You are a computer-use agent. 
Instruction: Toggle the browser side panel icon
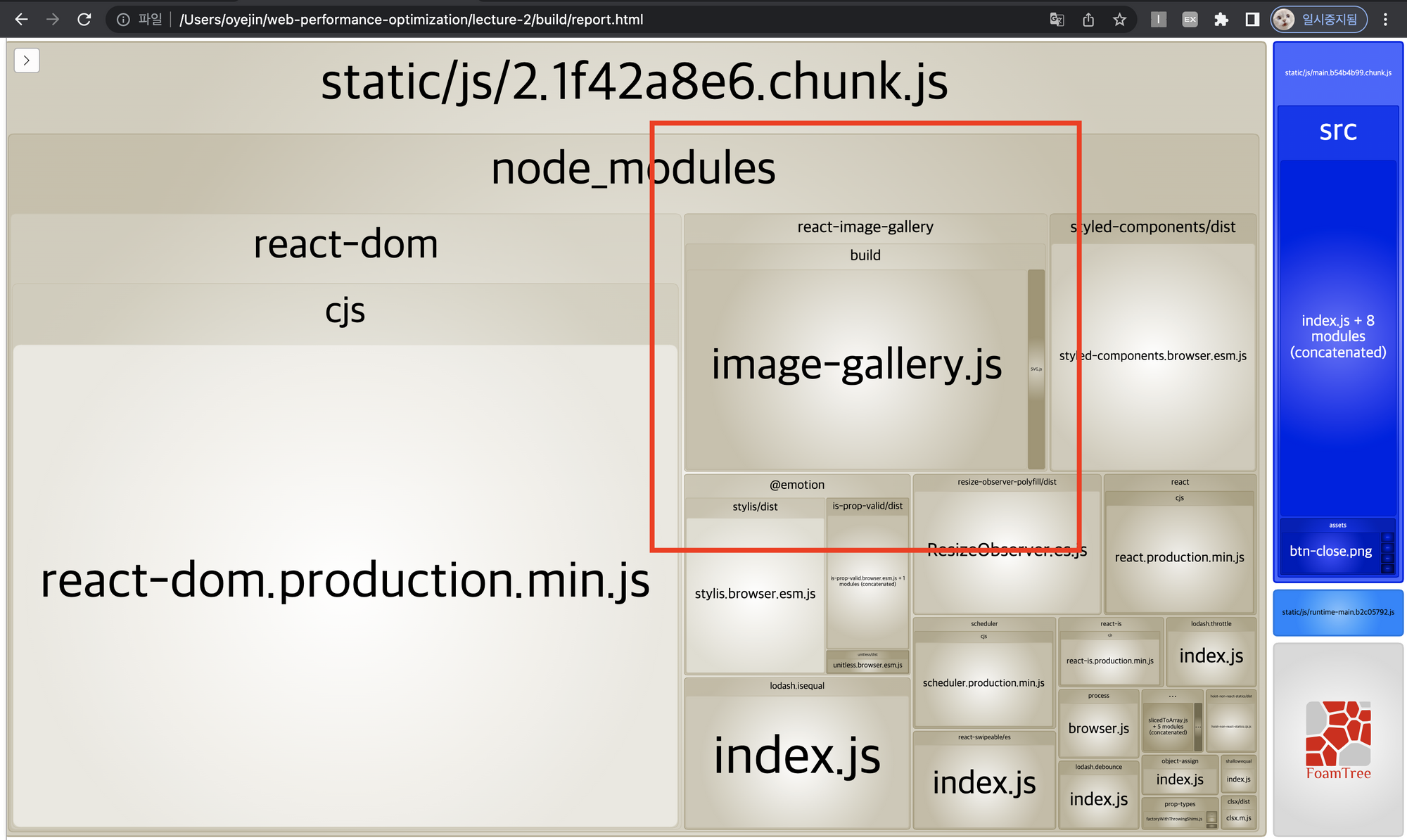click(x=1252, y=20)
